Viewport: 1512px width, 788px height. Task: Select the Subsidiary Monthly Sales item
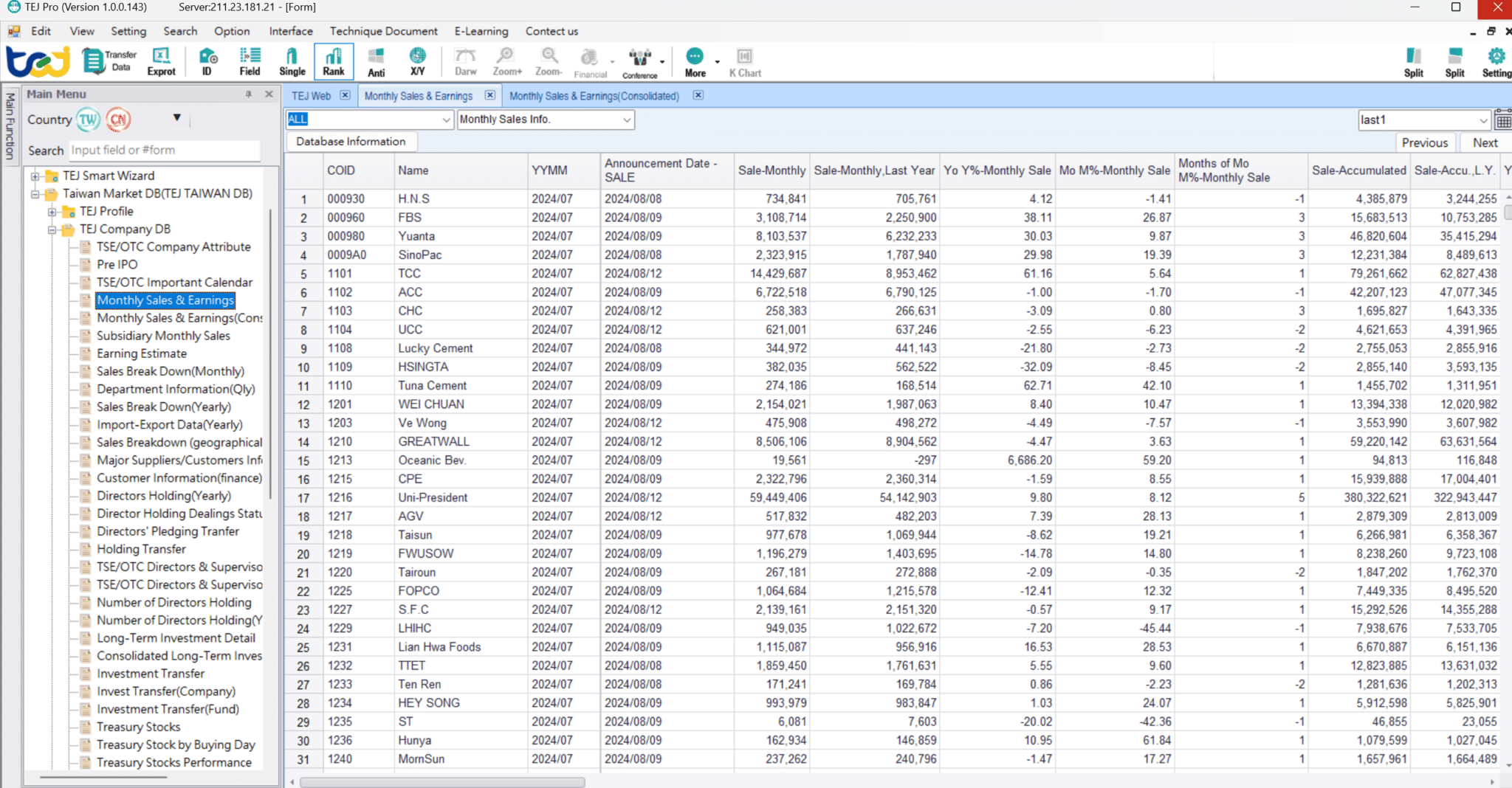[164, 336]
